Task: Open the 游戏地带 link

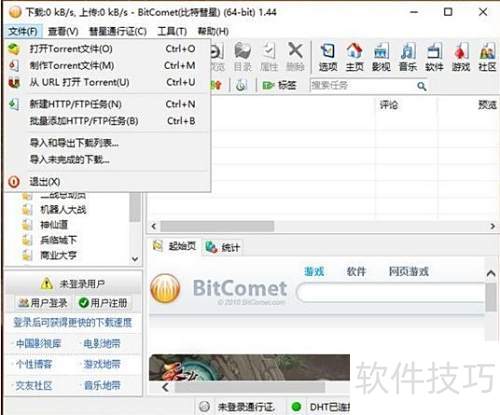Action: pos(102,364)
